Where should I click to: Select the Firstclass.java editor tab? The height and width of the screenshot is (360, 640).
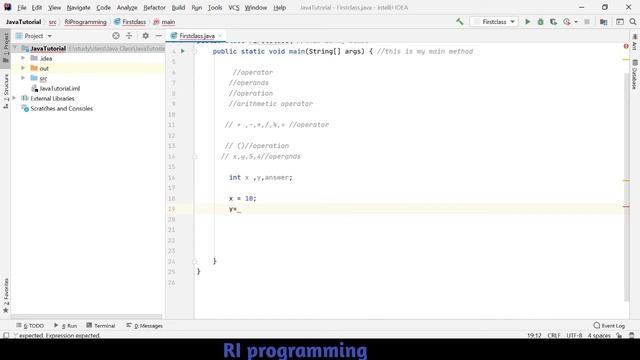pyautogui.click(x=197, y=36)
